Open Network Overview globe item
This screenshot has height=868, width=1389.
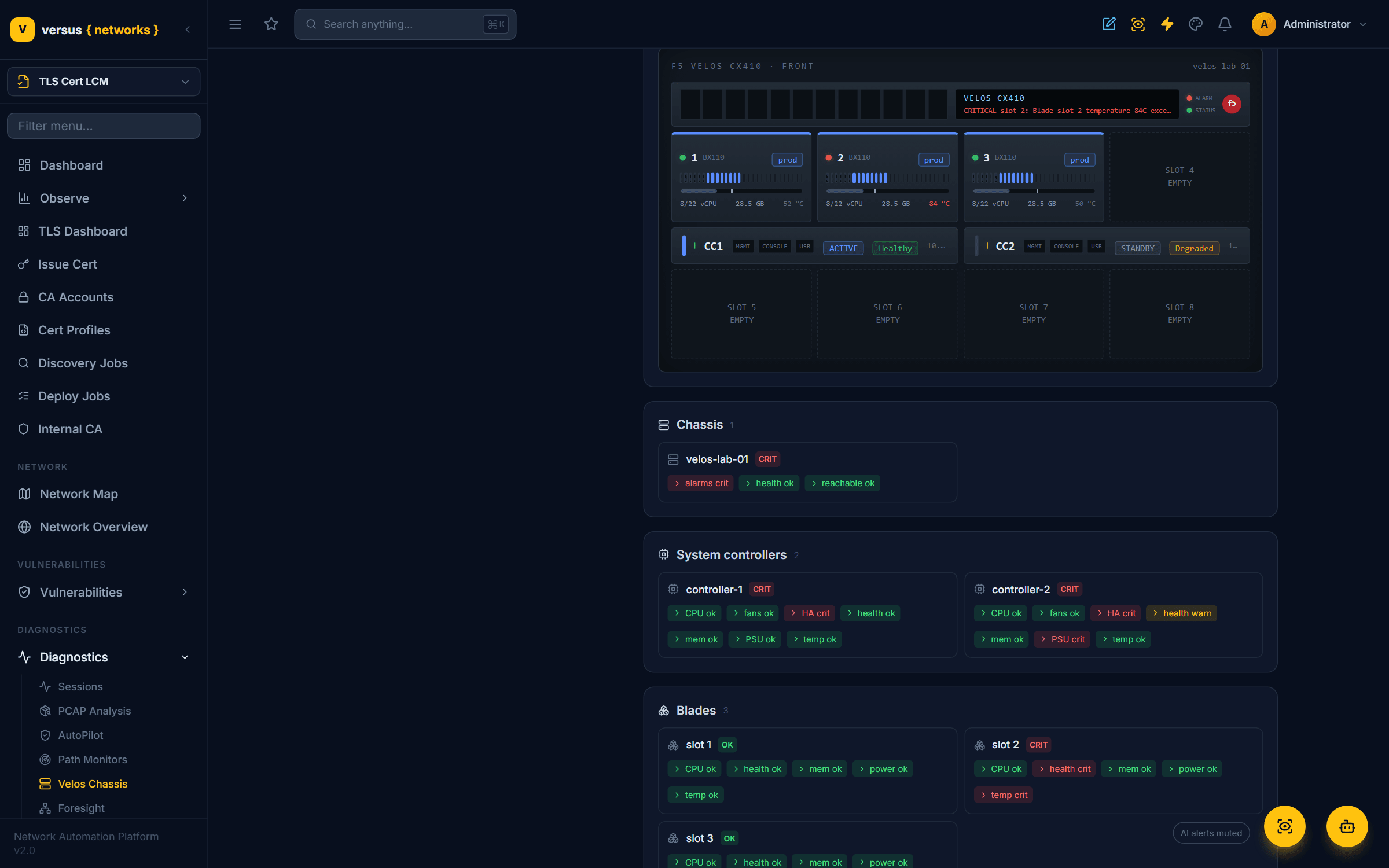click(x=104, y=527)
